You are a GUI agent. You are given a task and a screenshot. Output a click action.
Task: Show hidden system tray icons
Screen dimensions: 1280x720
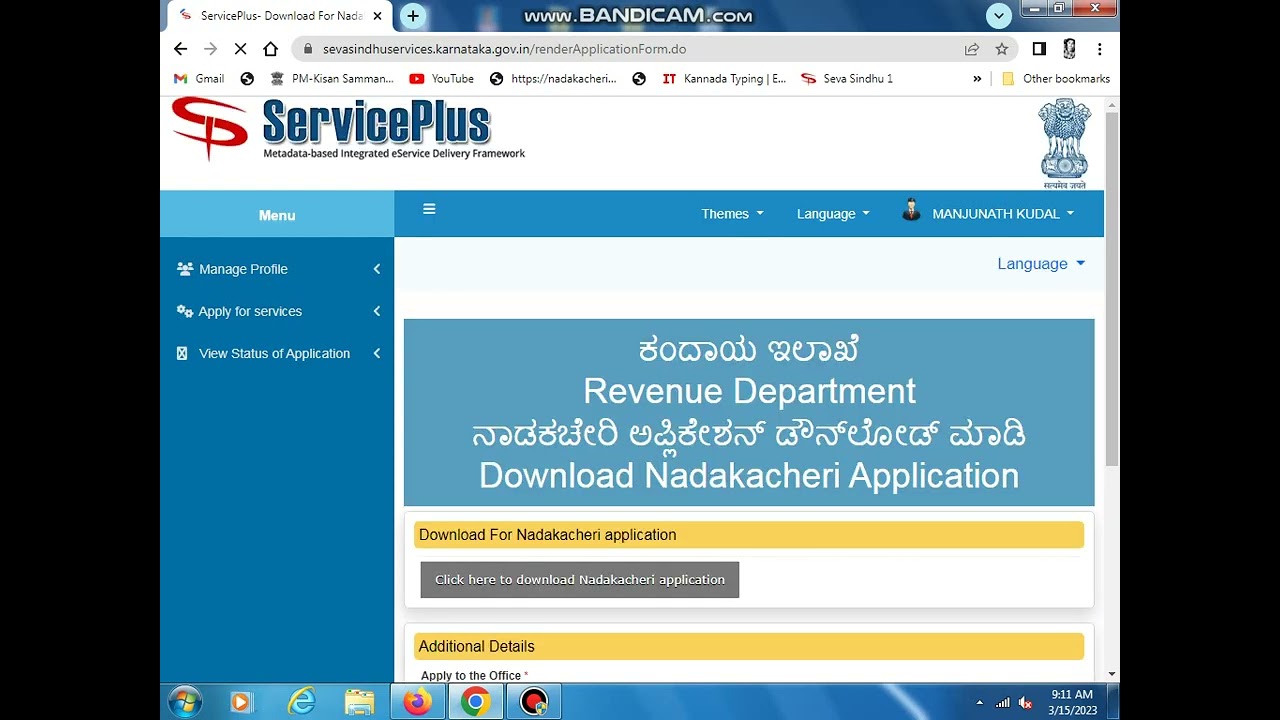(x=979, y=702)
